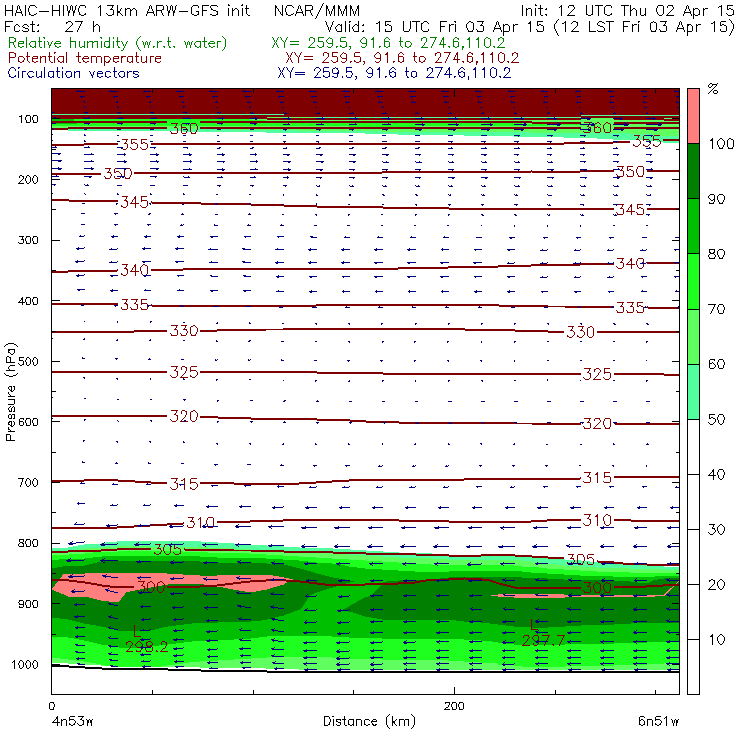This screenshot has width=740, height=740.
Task: Click the "40" colorbar label
Action: pyautogui.click(x=716, y=475)
